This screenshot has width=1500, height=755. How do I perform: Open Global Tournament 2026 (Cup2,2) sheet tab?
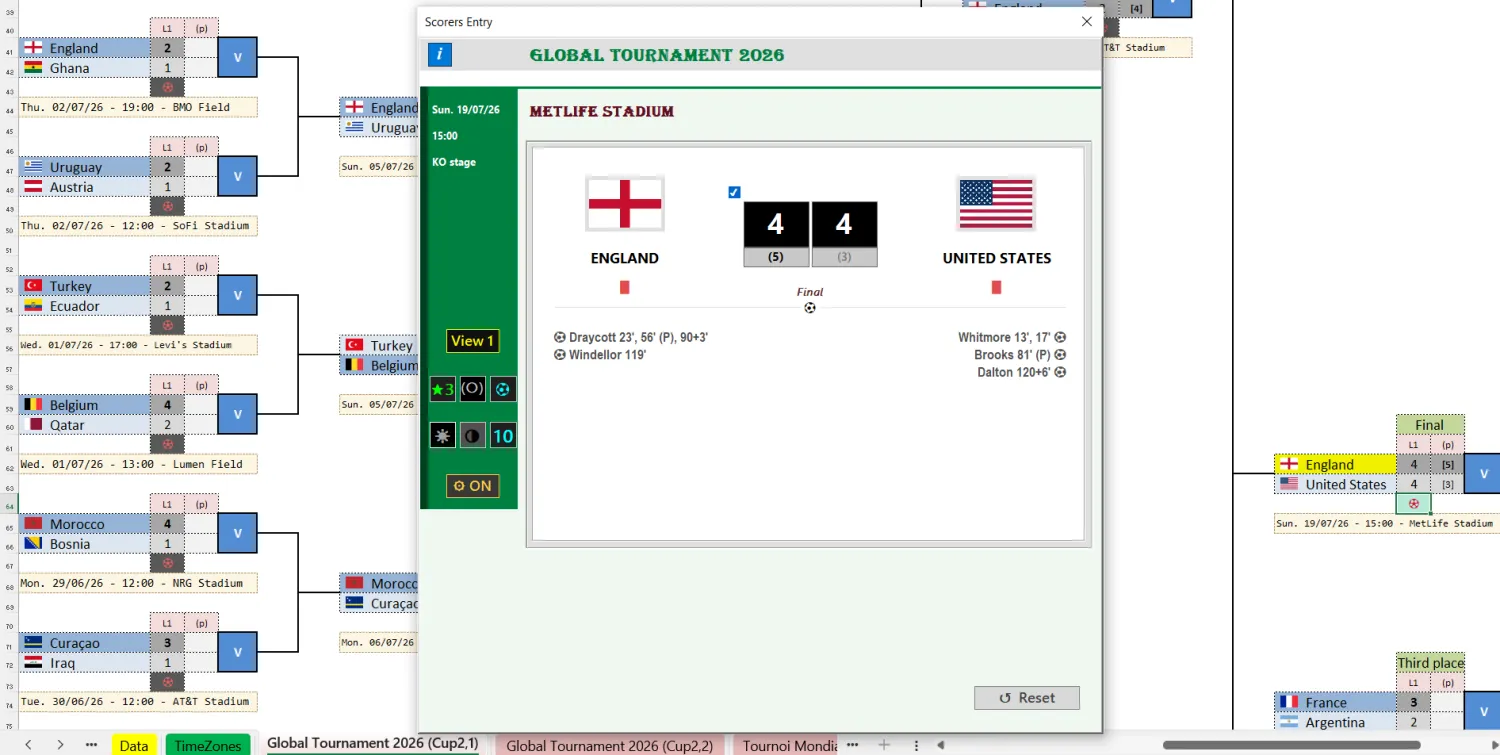coord(610,745)
